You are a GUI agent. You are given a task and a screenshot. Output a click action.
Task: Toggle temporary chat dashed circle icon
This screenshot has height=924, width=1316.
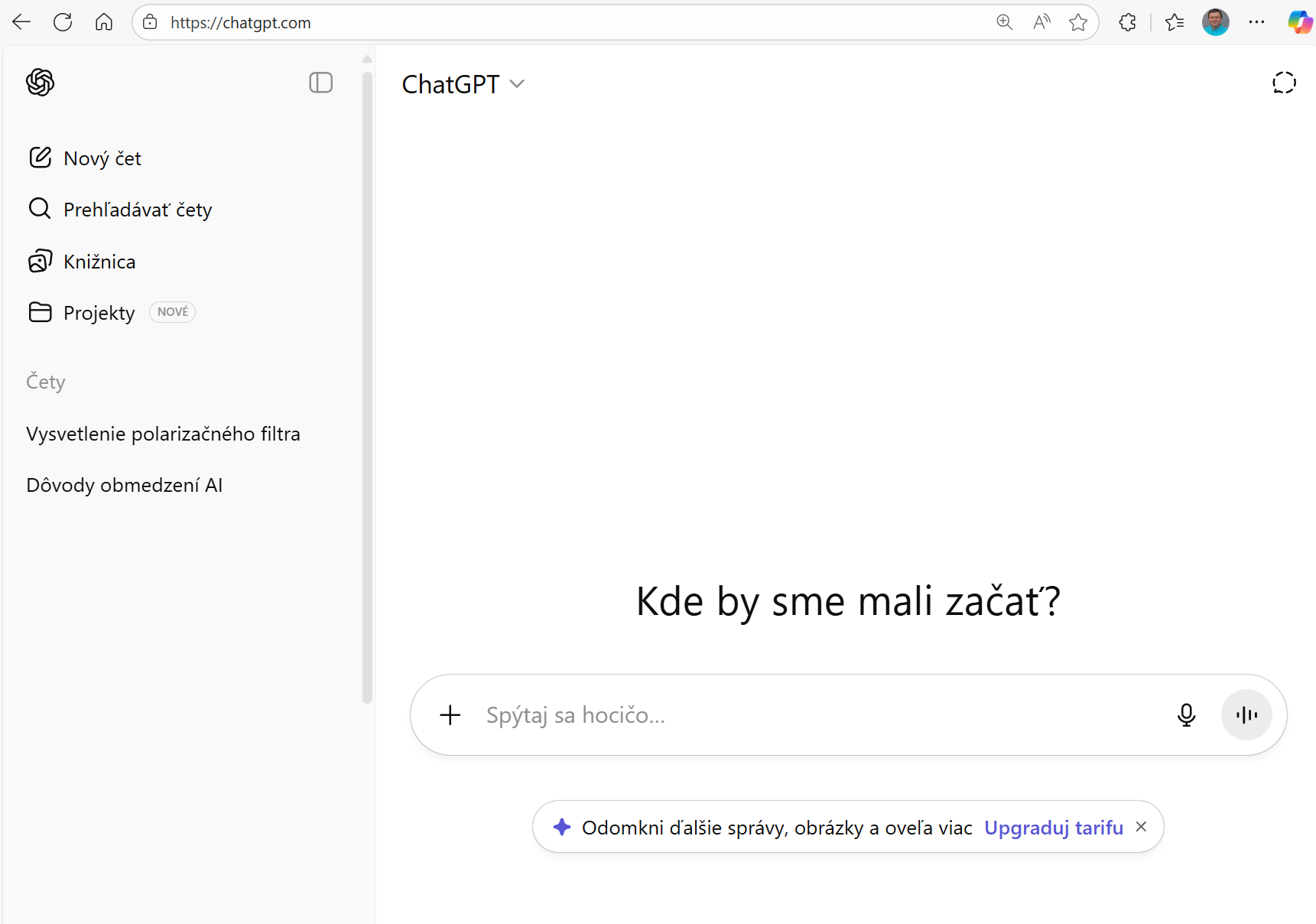1283,83
